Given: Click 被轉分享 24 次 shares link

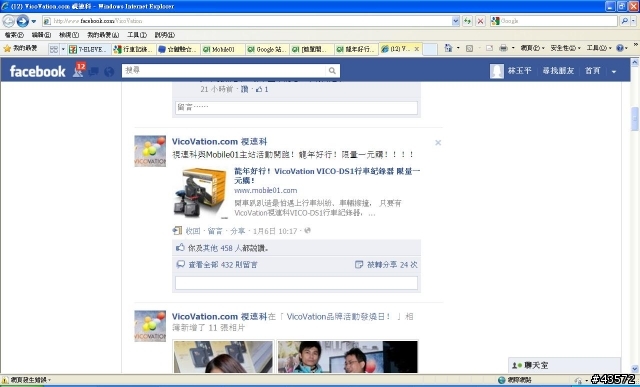Looking at the screenshot, I should (392, 265).
